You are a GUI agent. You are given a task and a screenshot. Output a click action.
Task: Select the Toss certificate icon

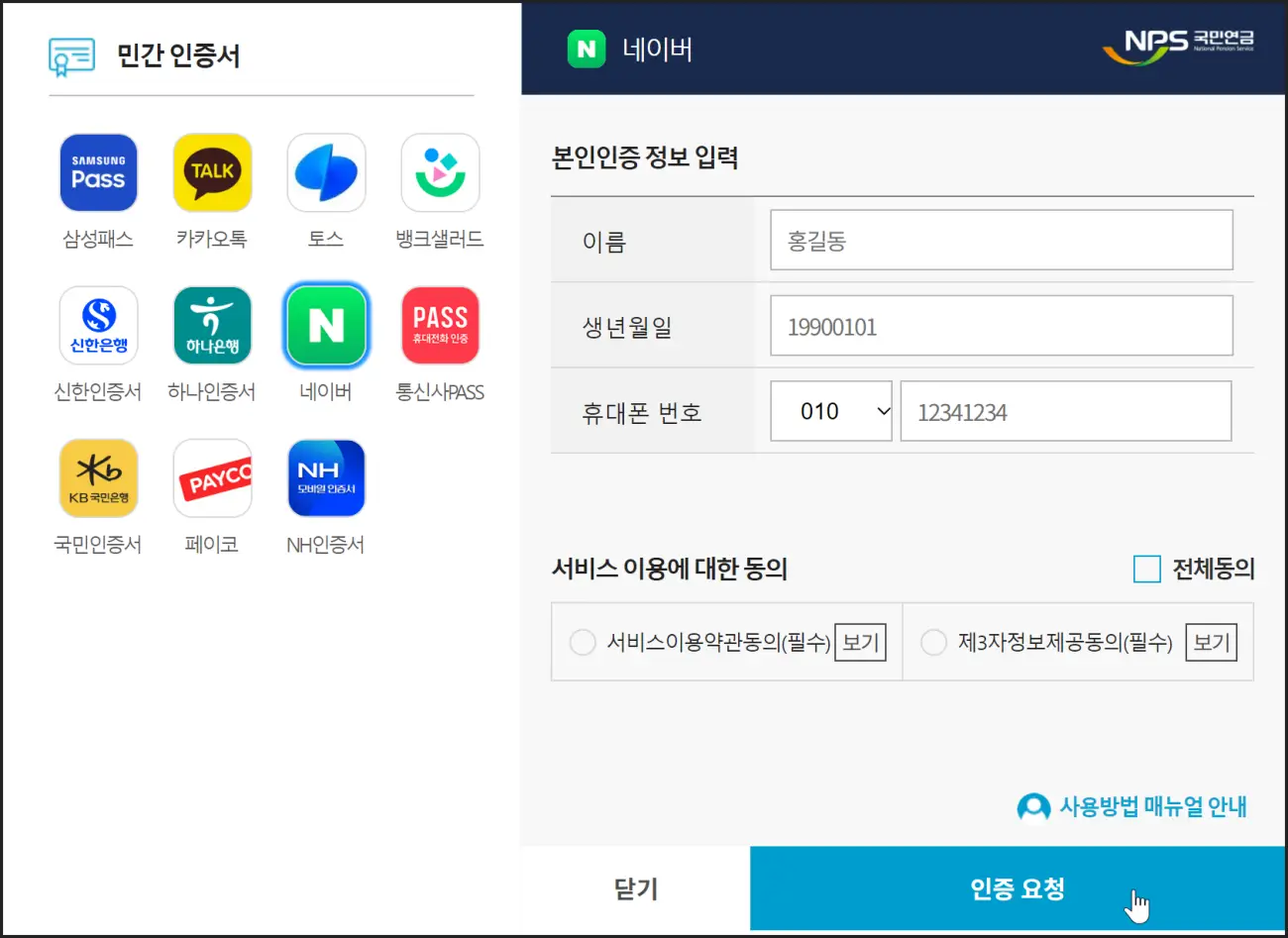[x=326, y=173]
